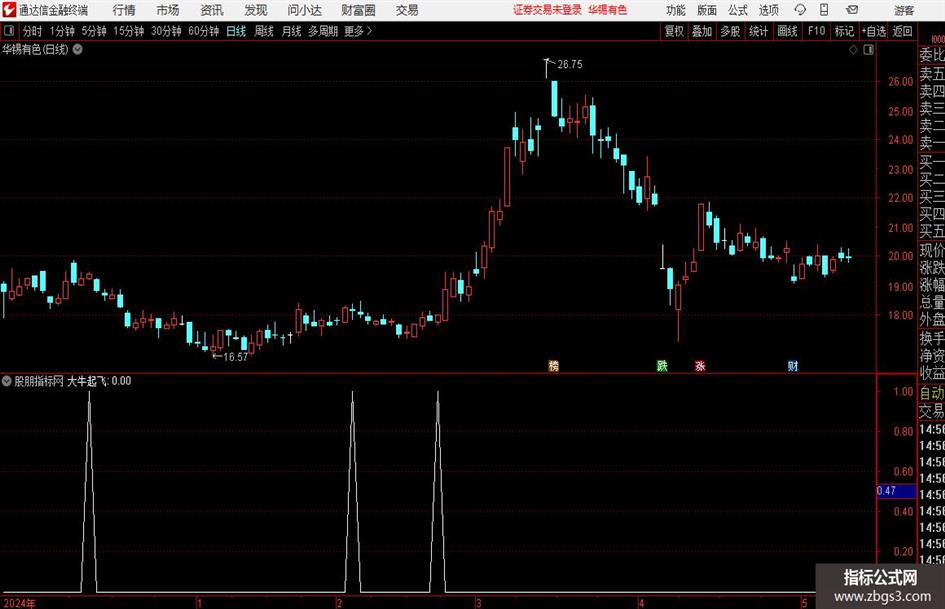Click 华锡有色 stock name in title bar
945x609 pixels.
[x=608, y=10]
